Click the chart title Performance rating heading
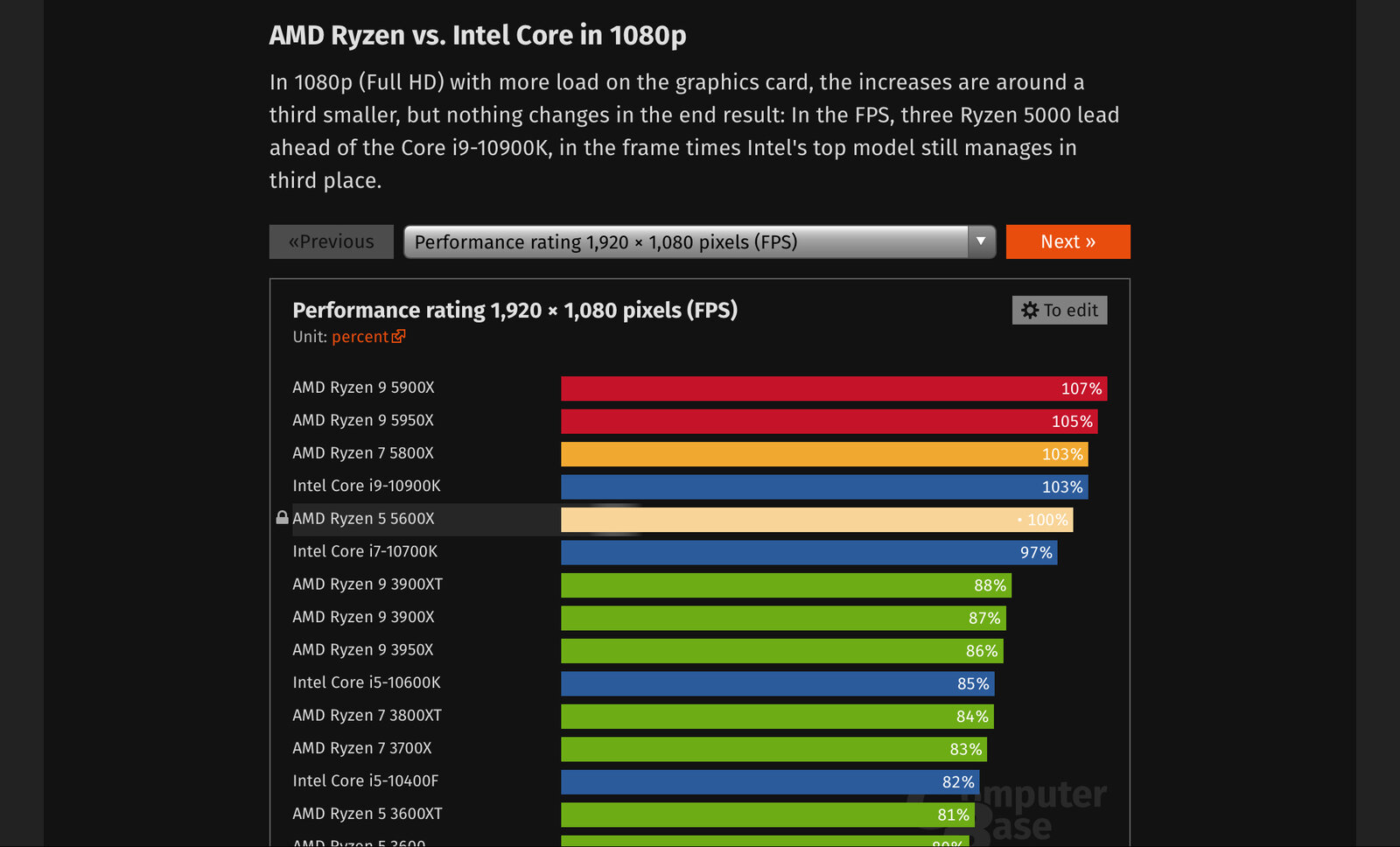This screenshot has height=847, width=1400. pyautogui.click(x=515, y=310)
